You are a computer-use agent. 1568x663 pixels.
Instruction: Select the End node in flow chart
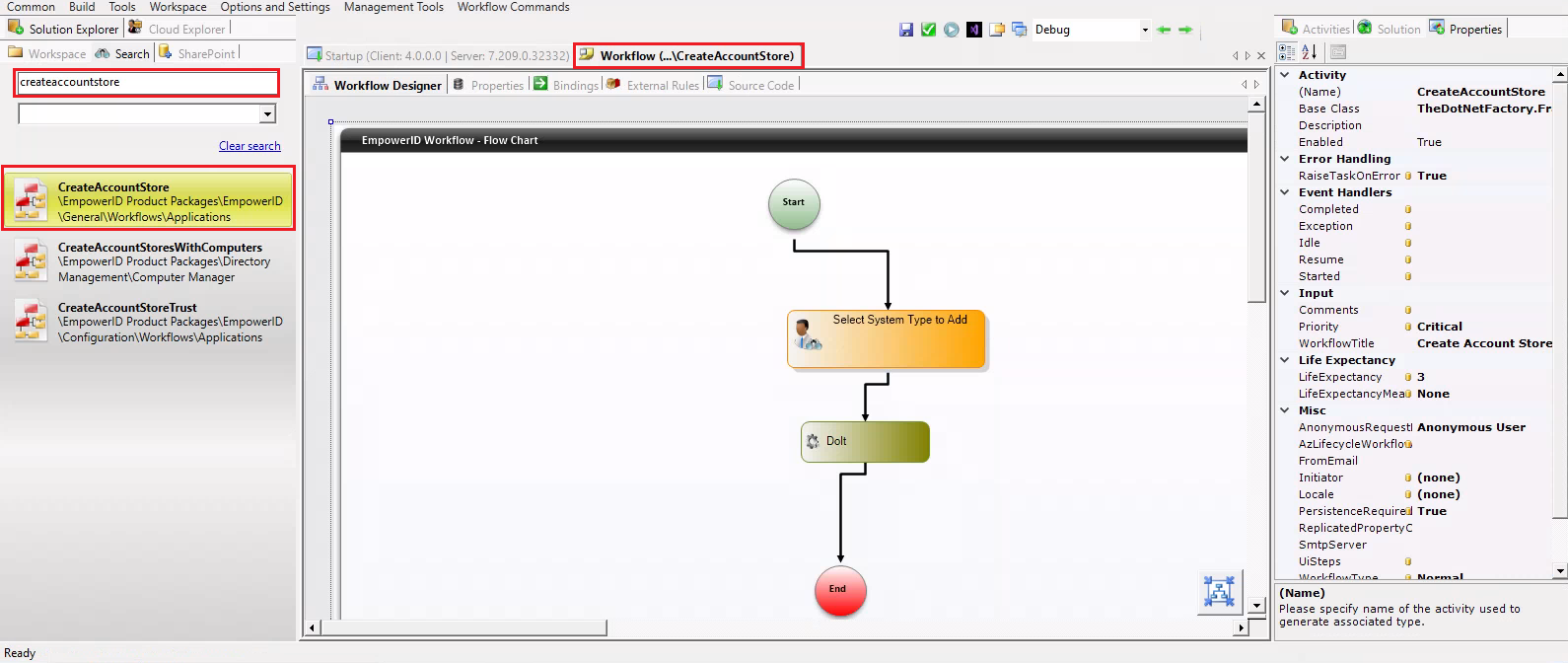[840, 590]
